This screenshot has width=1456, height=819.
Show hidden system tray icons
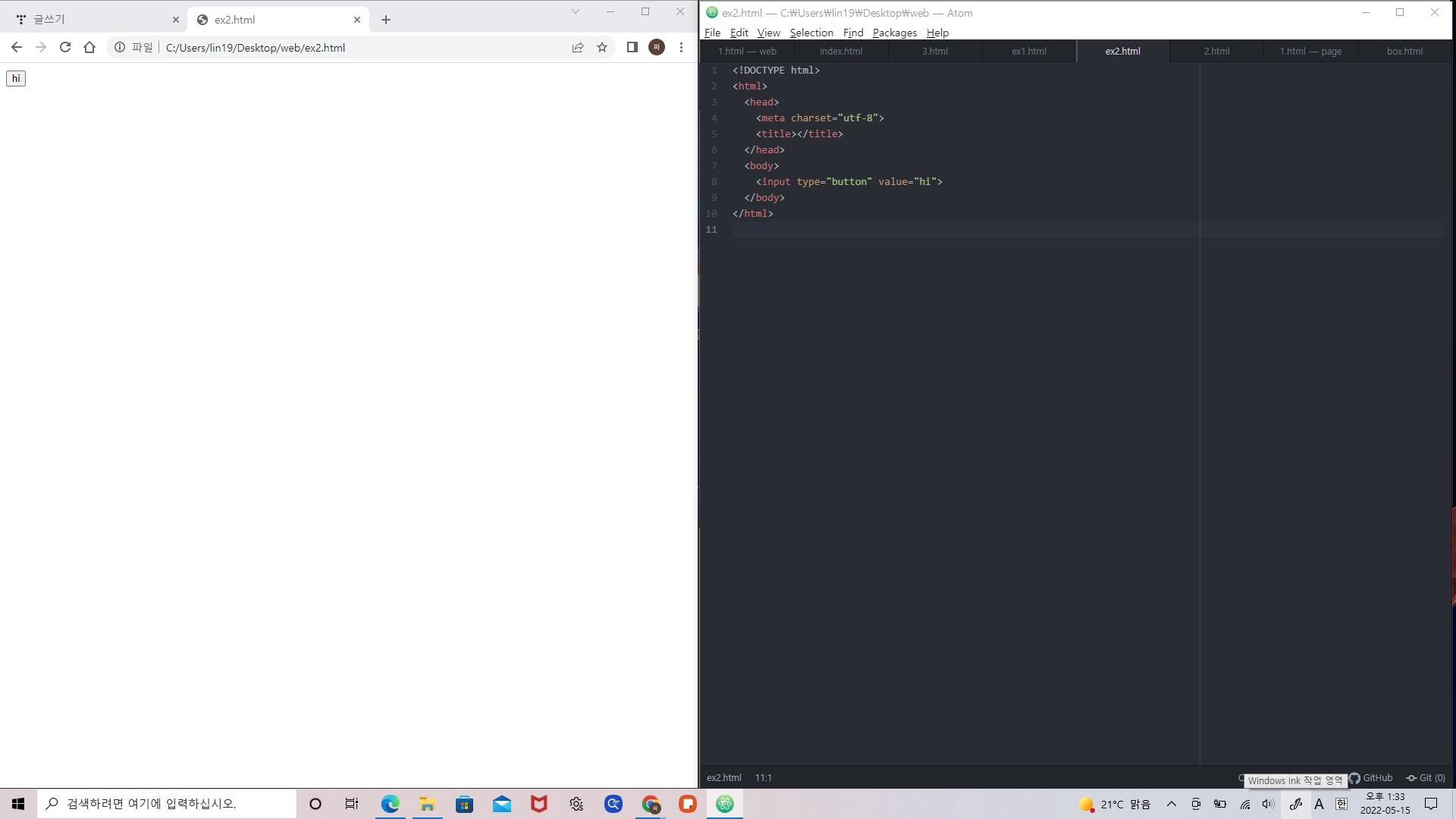point(1171,804)
